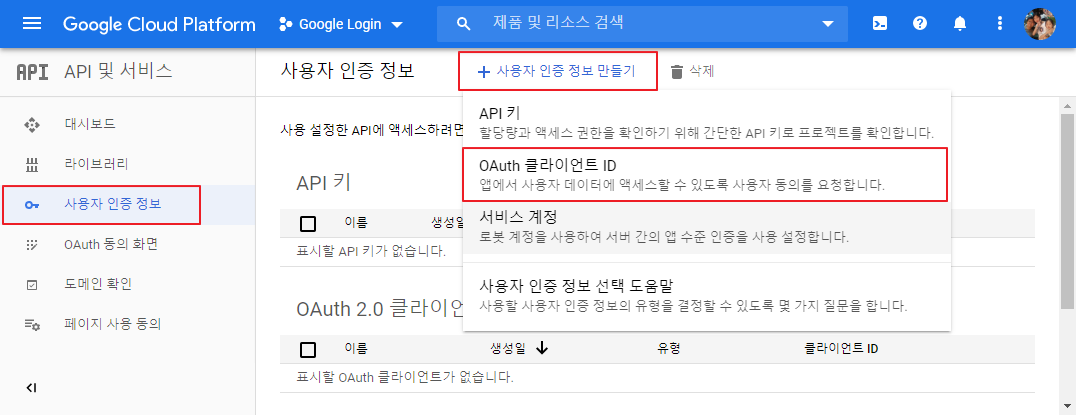Choose 서비스 계정 from the menu
The image size is (1076, 415).
point(707,227)
